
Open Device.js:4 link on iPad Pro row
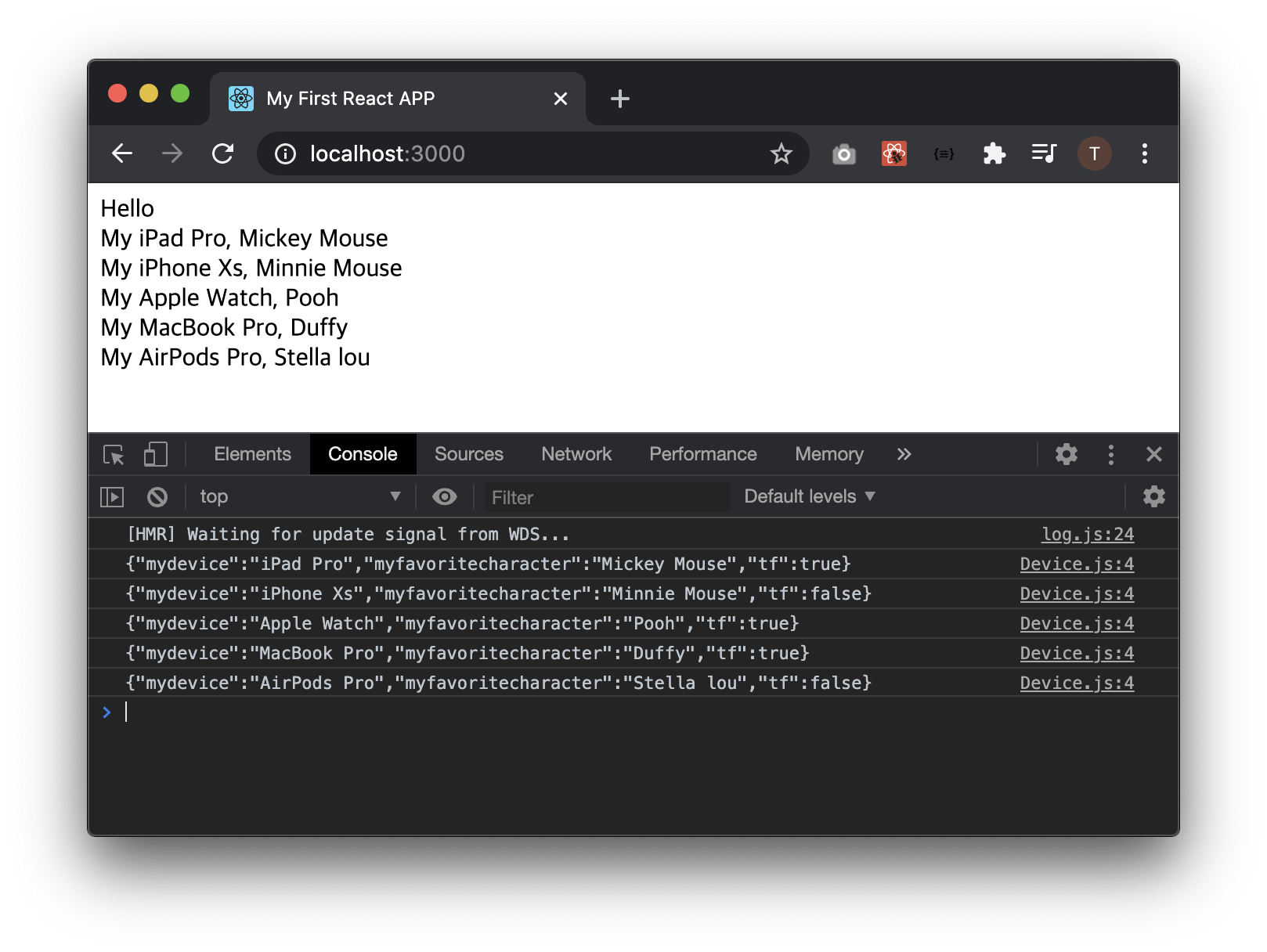coord(1077,564)
